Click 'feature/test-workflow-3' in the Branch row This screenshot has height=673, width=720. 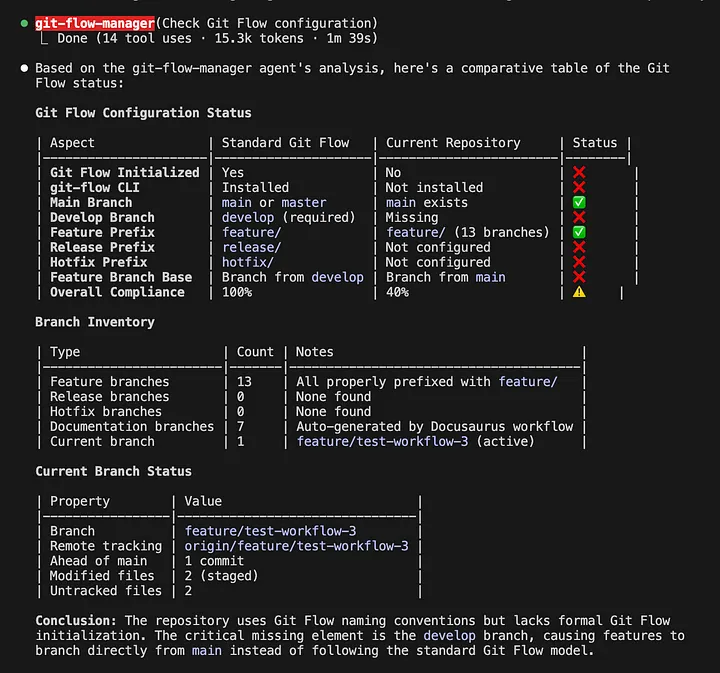tap(270, 531)
